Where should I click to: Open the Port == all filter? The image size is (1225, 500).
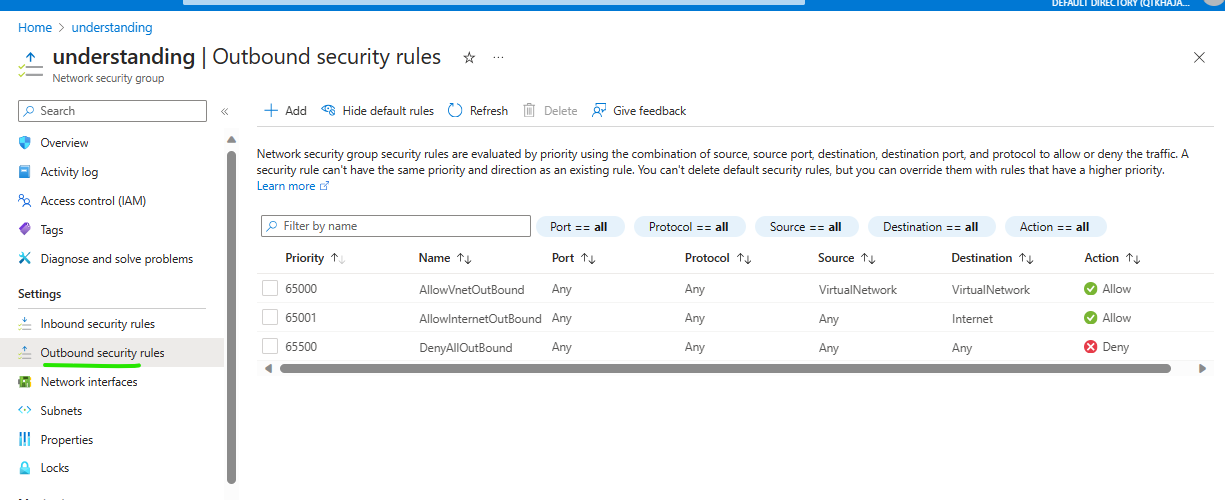pyautogui.click(x=580, y=227)
